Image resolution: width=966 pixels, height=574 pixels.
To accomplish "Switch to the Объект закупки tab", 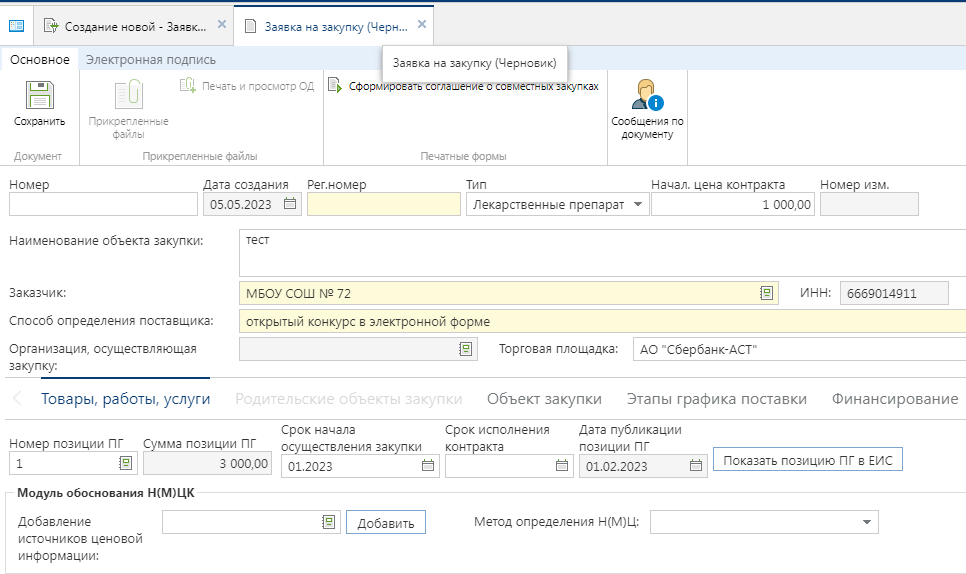I will tap(545, 399).
